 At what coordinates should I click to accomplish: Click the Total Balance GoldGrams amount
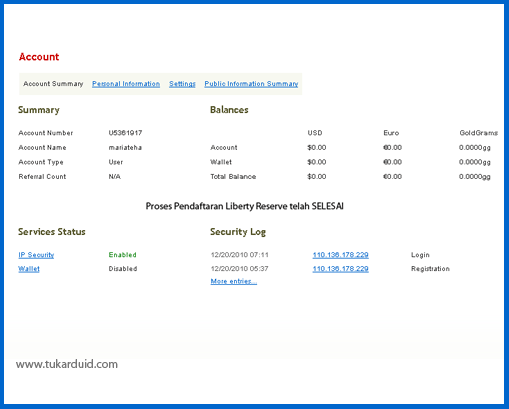(x=475, y=176)
